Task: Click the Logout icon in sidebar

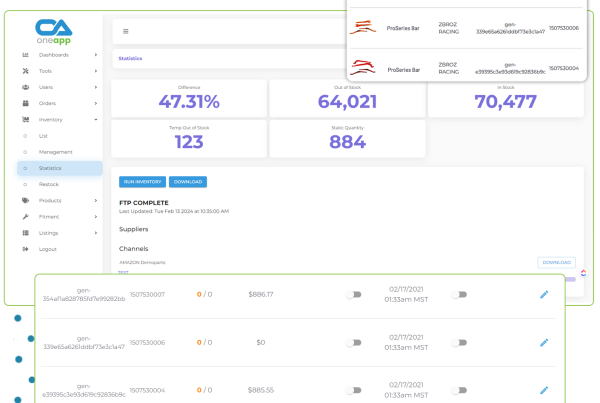Action: pyautogui.click(x=25, y=248)
